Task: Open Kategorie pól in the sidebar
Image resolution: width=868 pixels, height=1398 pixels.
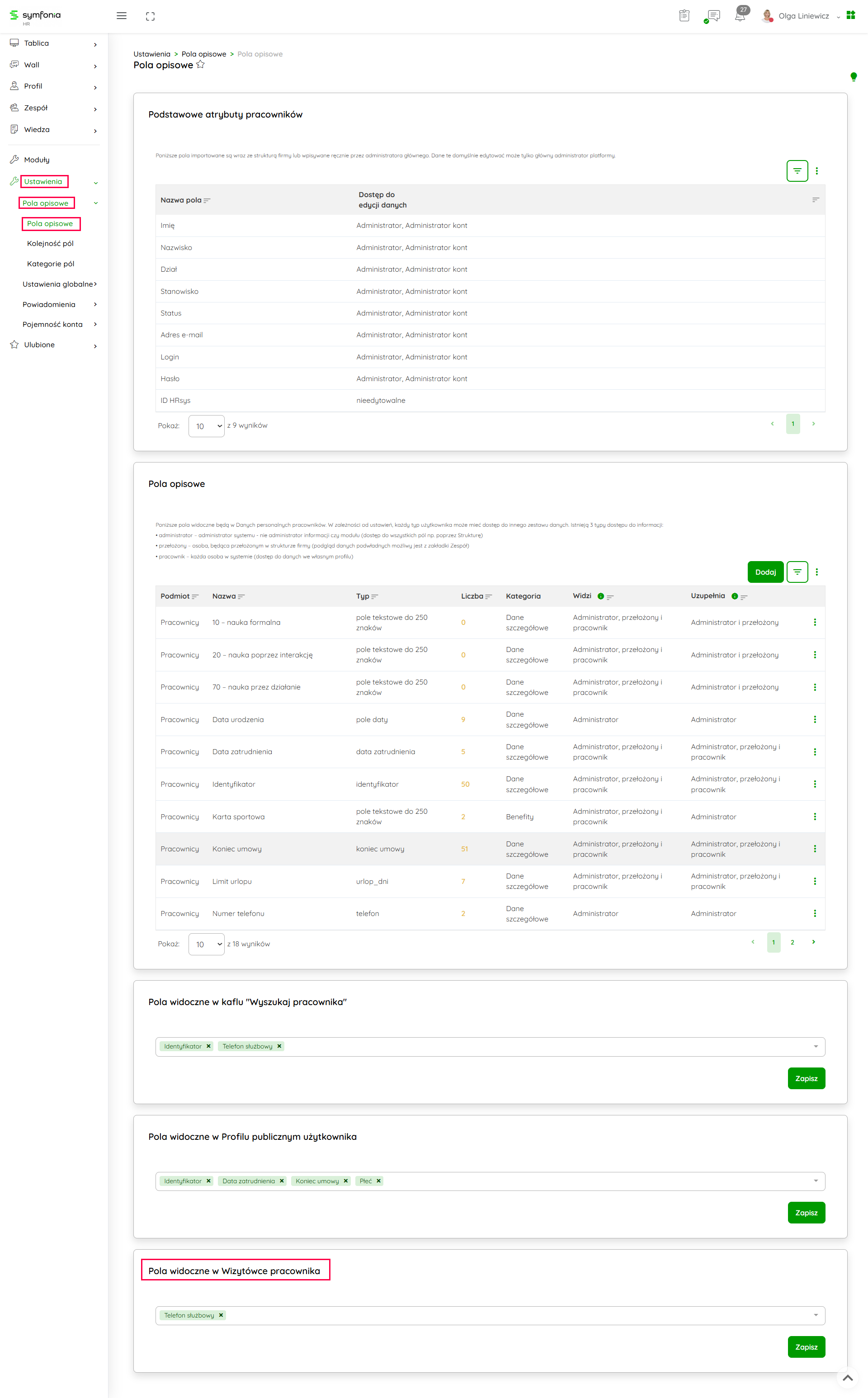Action: (51, 264)
